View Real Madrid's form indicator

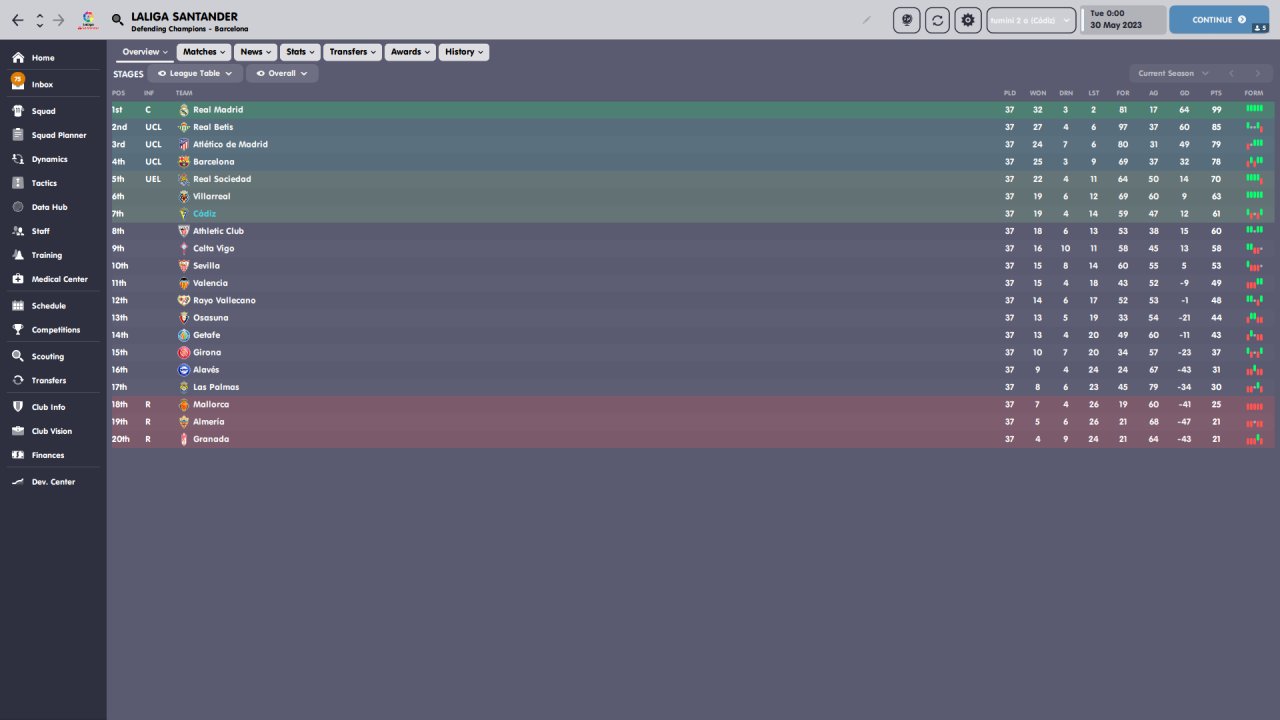pos(1254,109)
